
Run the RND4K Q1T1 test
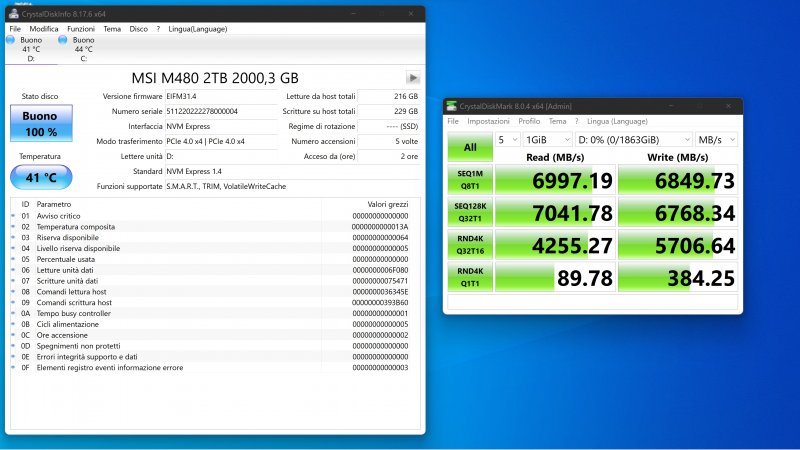click(470, 277)
